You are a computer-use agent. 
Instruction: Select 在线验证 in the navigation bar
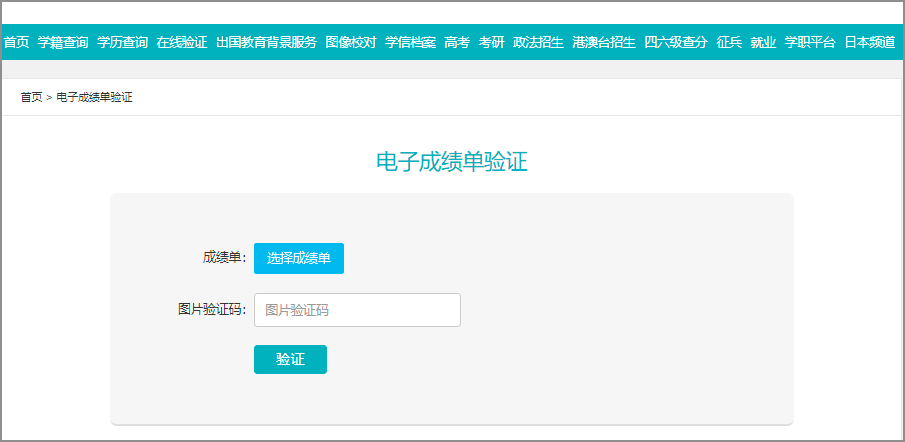(182, 42)
